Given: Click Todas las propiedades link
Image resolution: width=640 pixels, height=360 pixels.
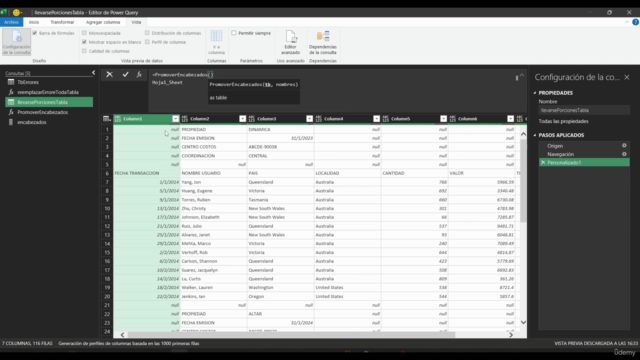Looking at the screenshot, I should (563, 121).
